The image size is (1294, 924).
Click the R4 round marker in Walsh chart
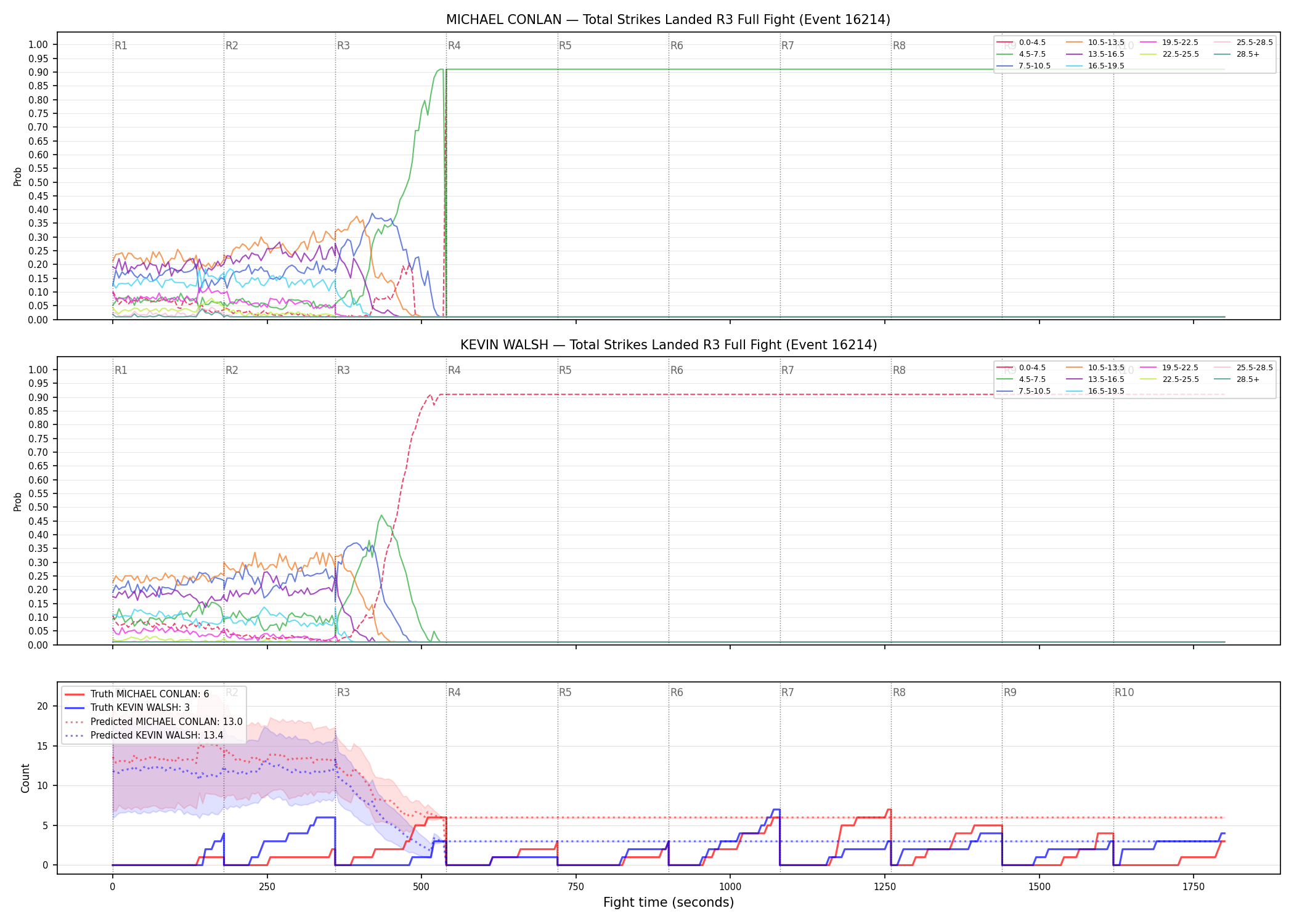[x=454, y=370]
